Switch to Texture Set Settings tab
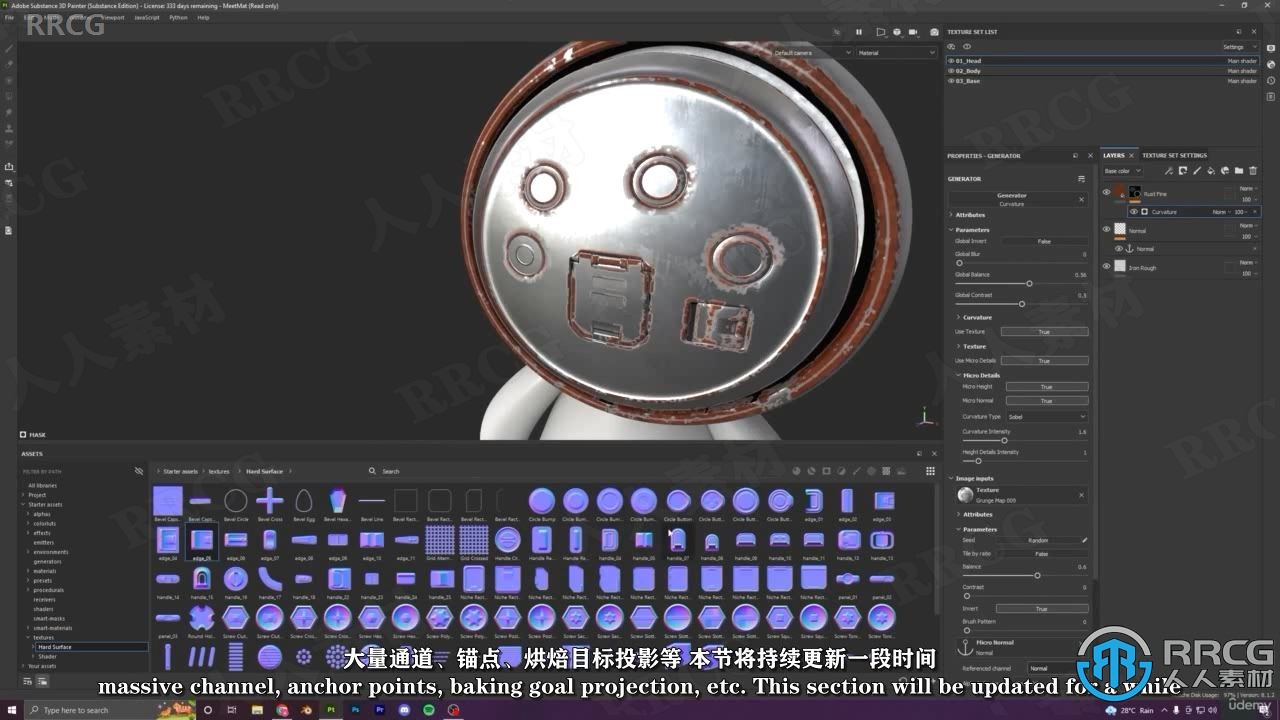Screen dimensions: 1280x720 point(1175,155)
